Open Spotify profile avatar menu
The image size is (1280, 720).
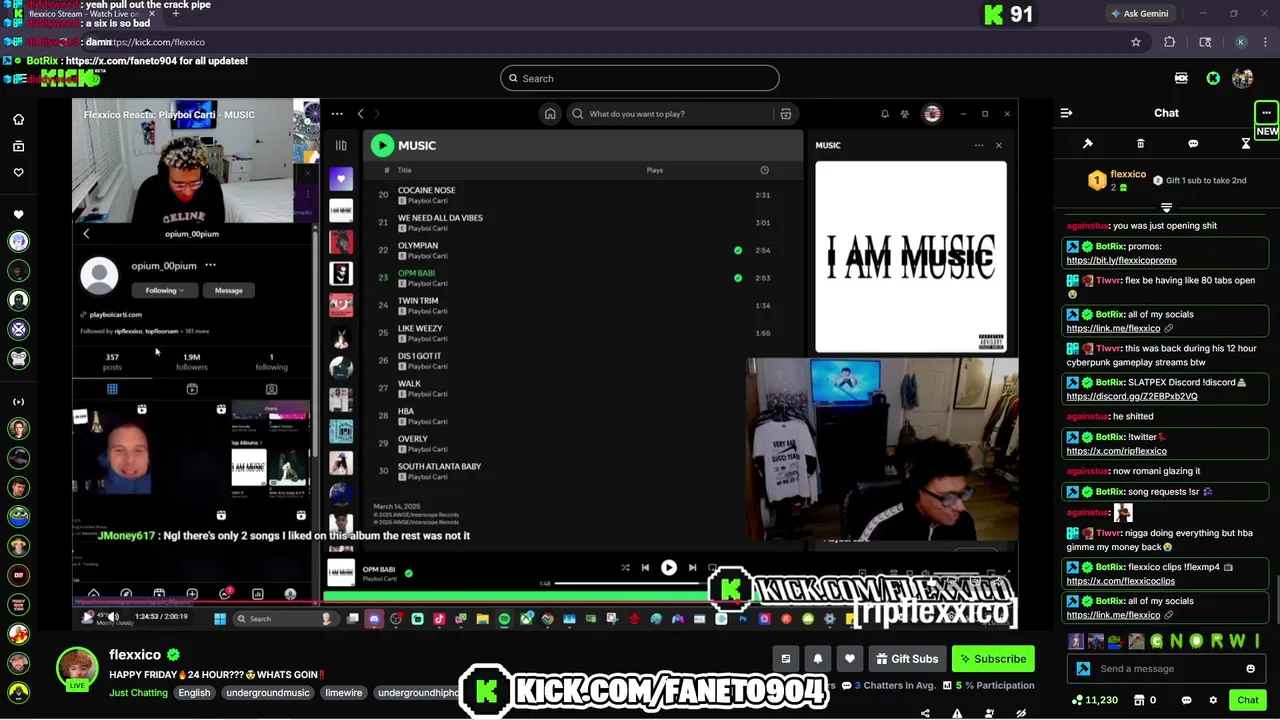(932, 114)
